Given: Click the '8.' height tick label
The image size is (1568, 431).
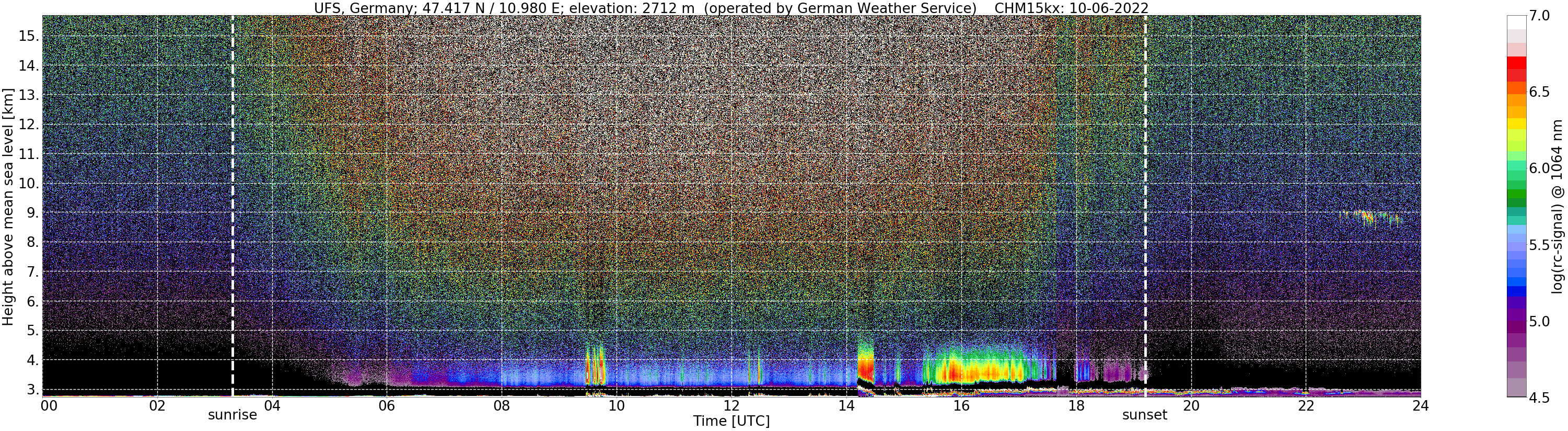Looking at the screenshot, I should pos(32,242).
